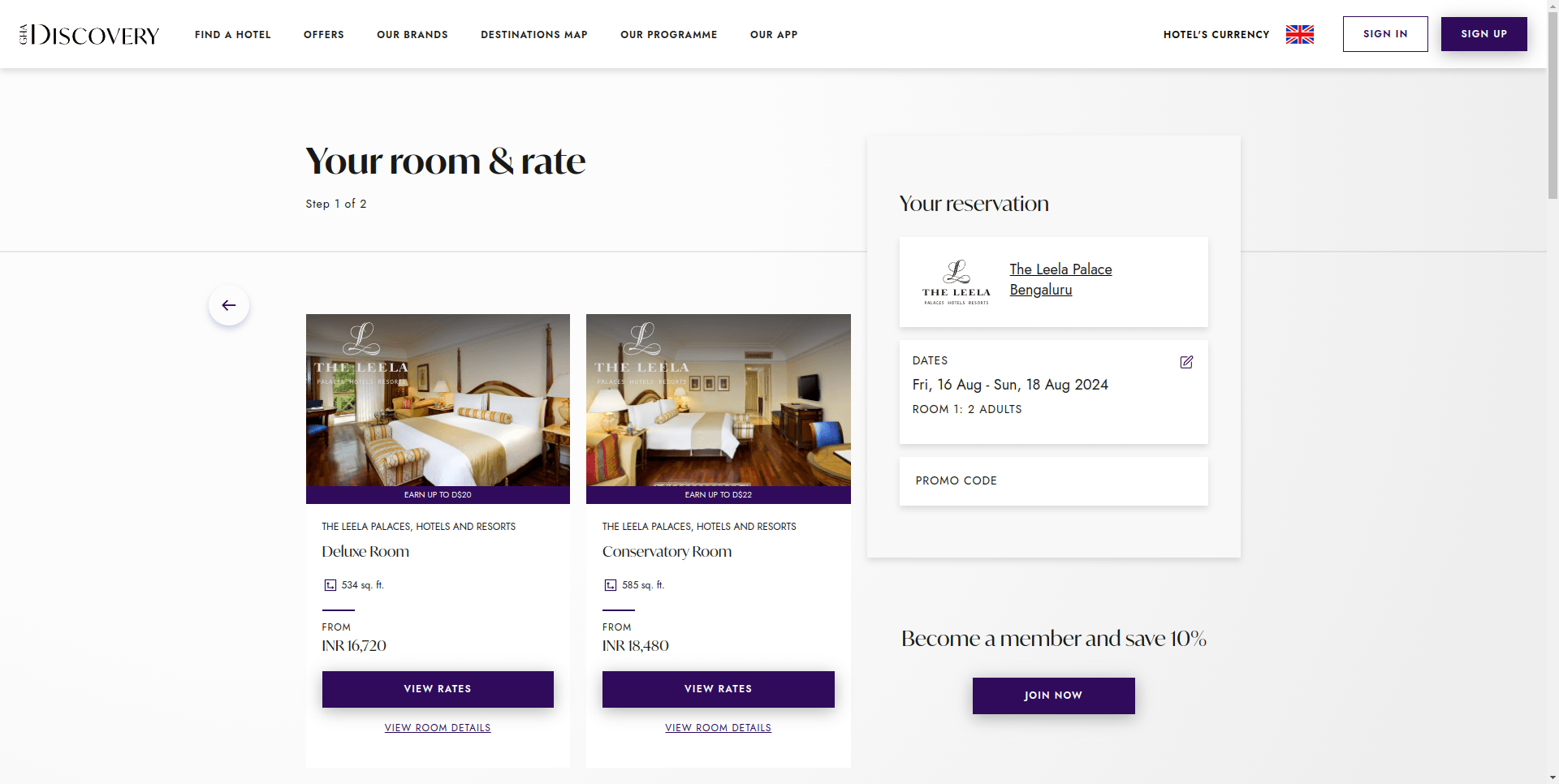Open the Offers menu item

324,35
